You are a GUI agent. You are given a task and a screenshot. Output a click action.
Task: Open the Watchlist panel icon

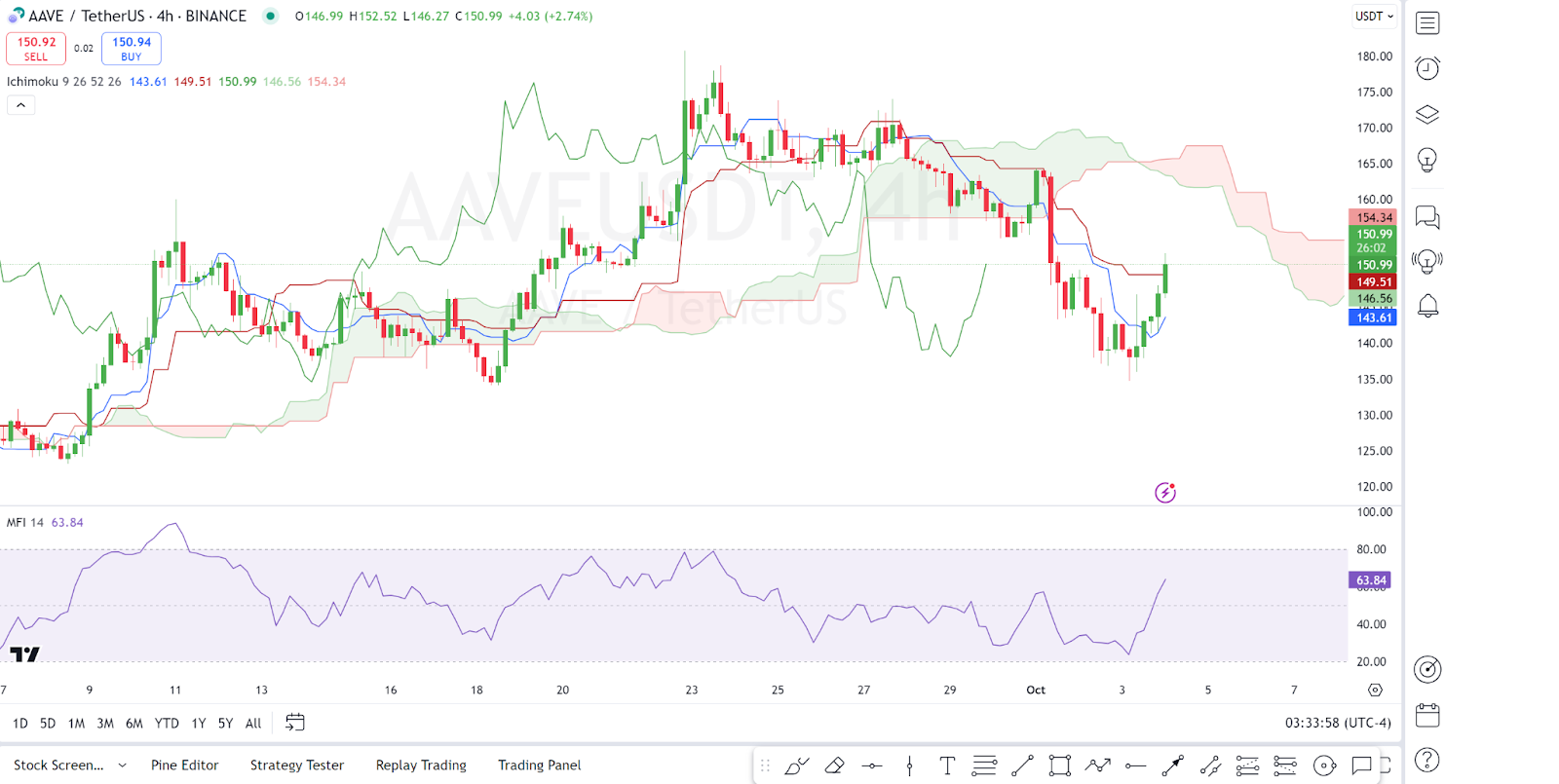(x=1427, y=22)
